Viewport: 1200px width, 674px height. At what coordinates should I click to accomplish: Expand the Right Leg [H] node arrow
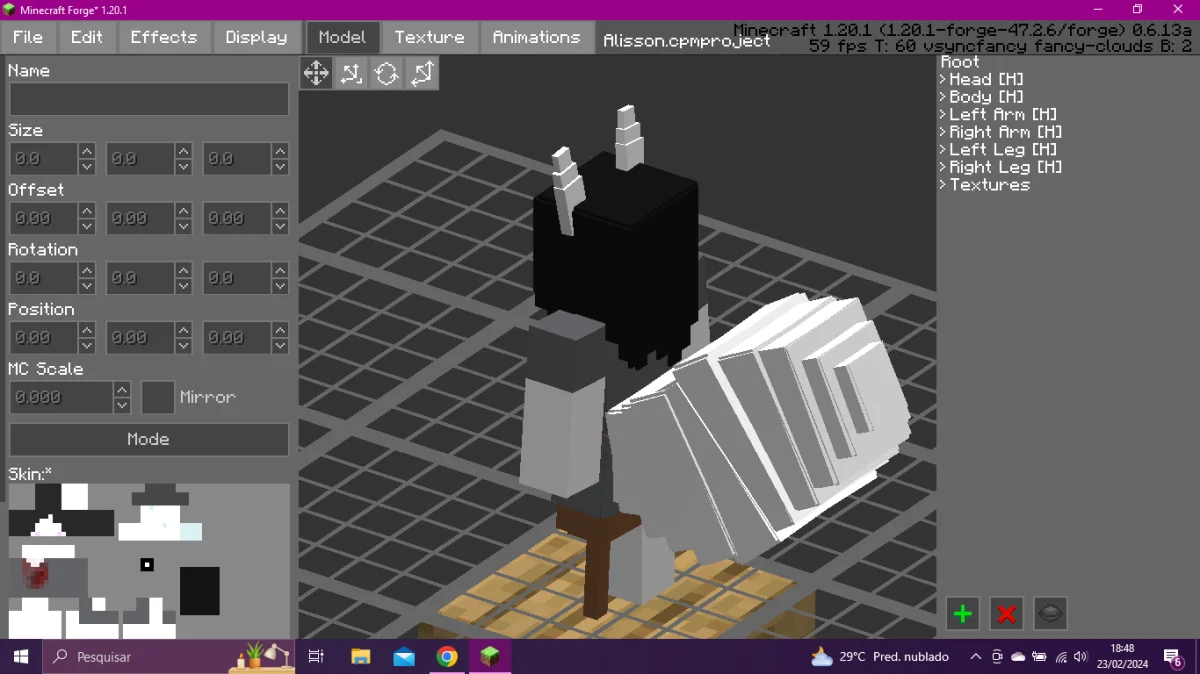coord(942,167)
